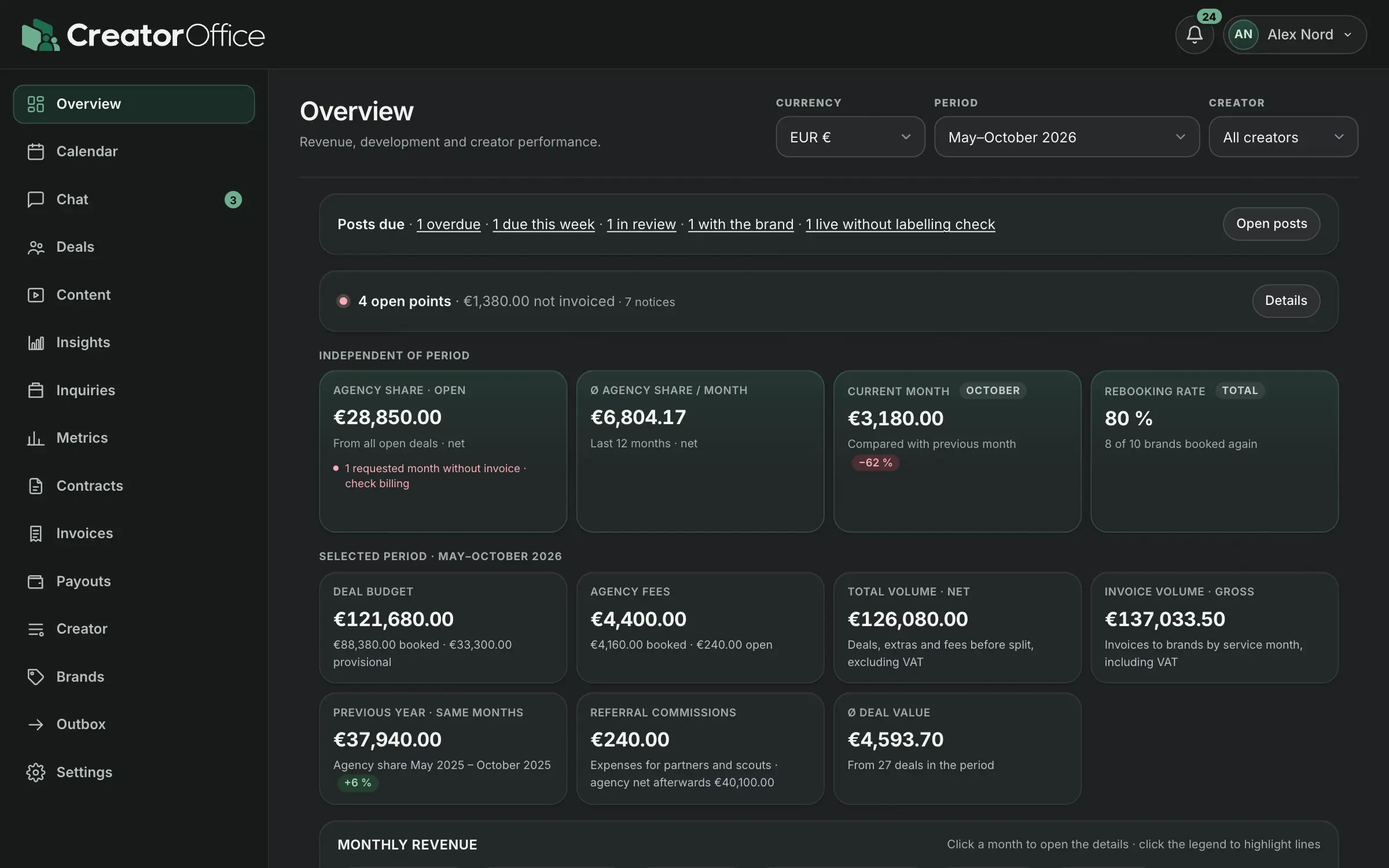Click the Overview grid icon
Image resolution: width=1389 pixels, height=868 pixels.
(x=36, y=104)
